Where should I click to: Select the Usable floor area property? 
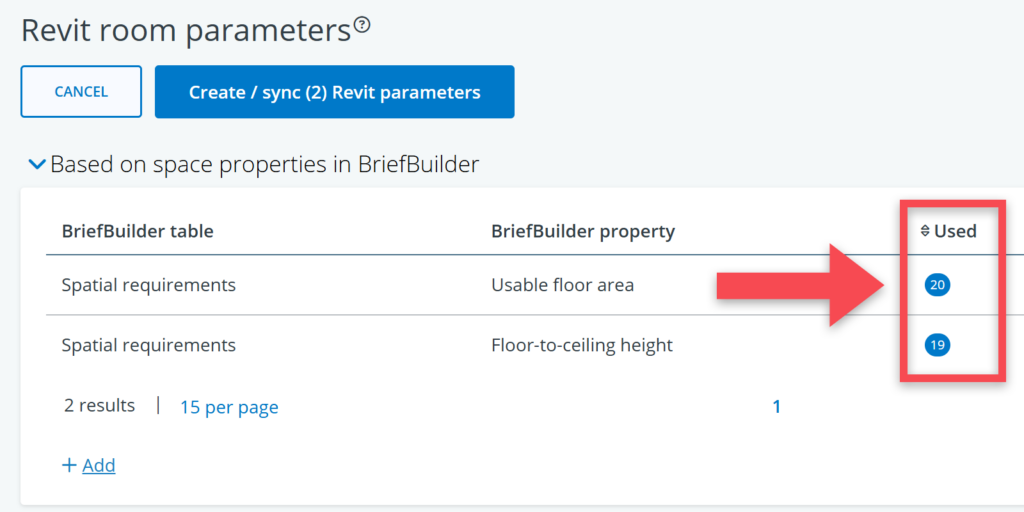point(562,285)
